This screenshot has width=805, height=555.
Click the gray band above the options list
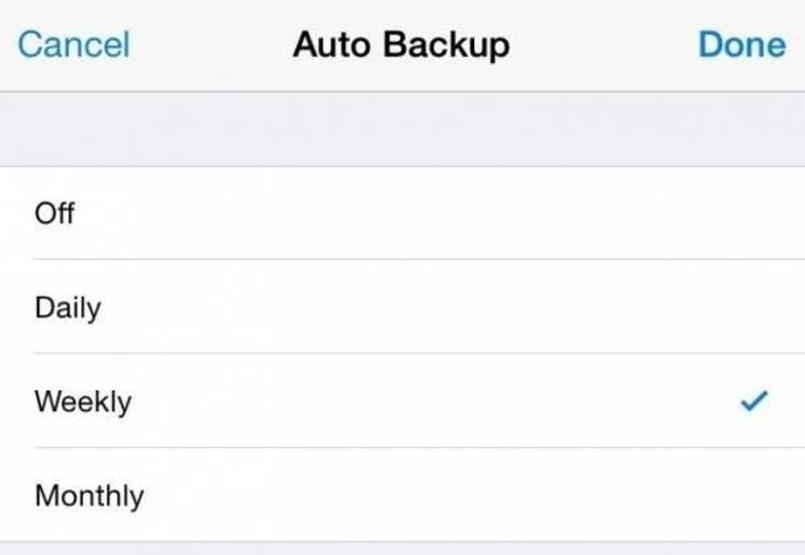[400, 130]
